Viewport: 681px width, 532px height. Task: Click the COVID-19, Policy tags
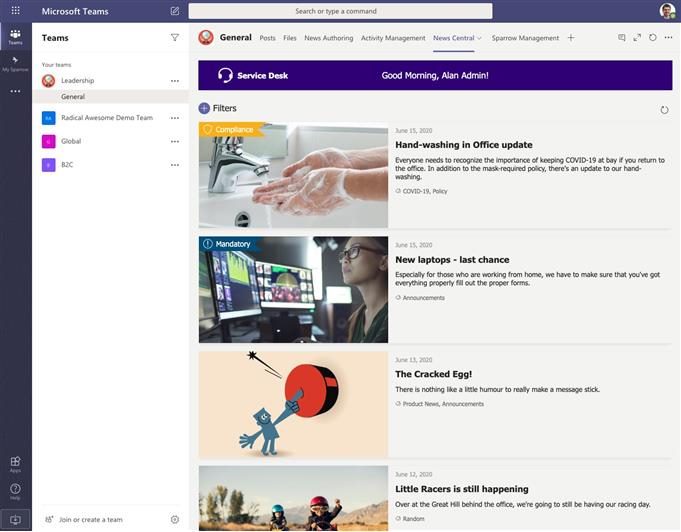point(425,191)
